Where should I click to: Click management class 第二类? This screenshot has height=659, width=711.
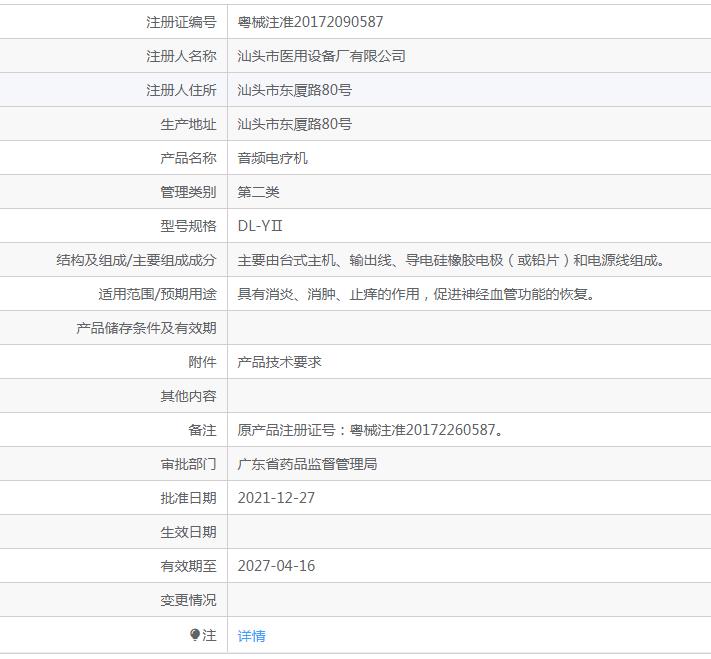point(258,192)
